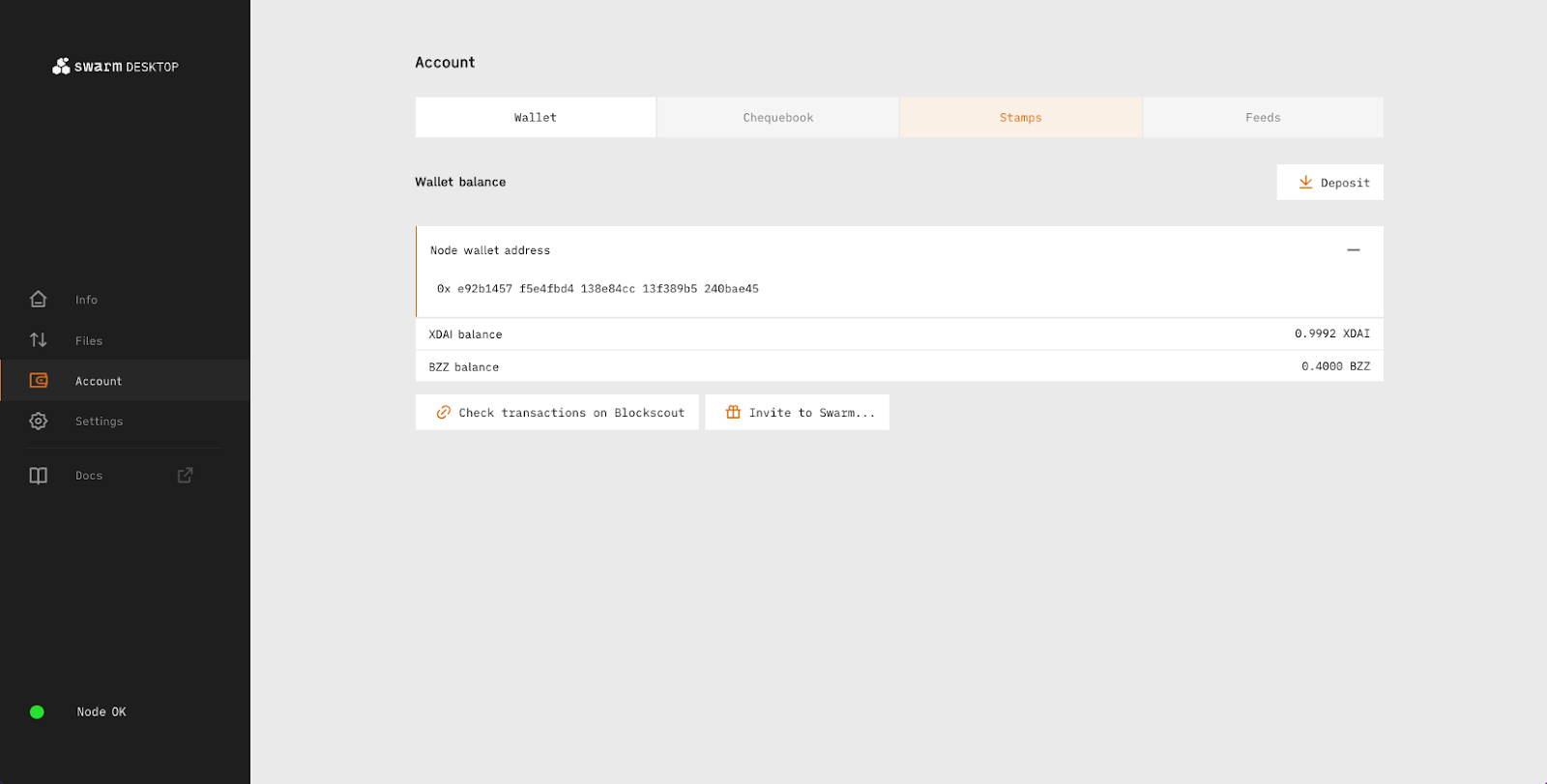Open Files via the arrows icon

[39, 340]
